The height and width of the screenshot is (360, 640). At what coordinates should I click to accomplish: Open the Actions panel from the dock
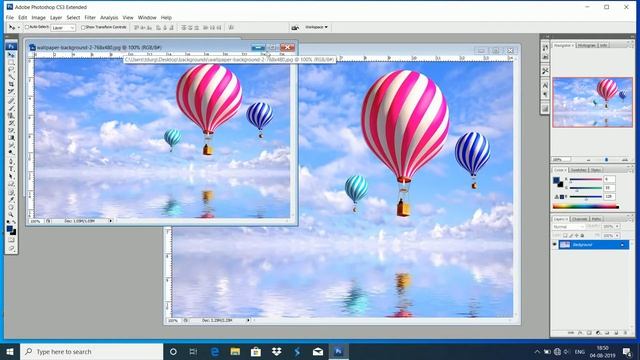pyautogui.click(x=545, y=57)
